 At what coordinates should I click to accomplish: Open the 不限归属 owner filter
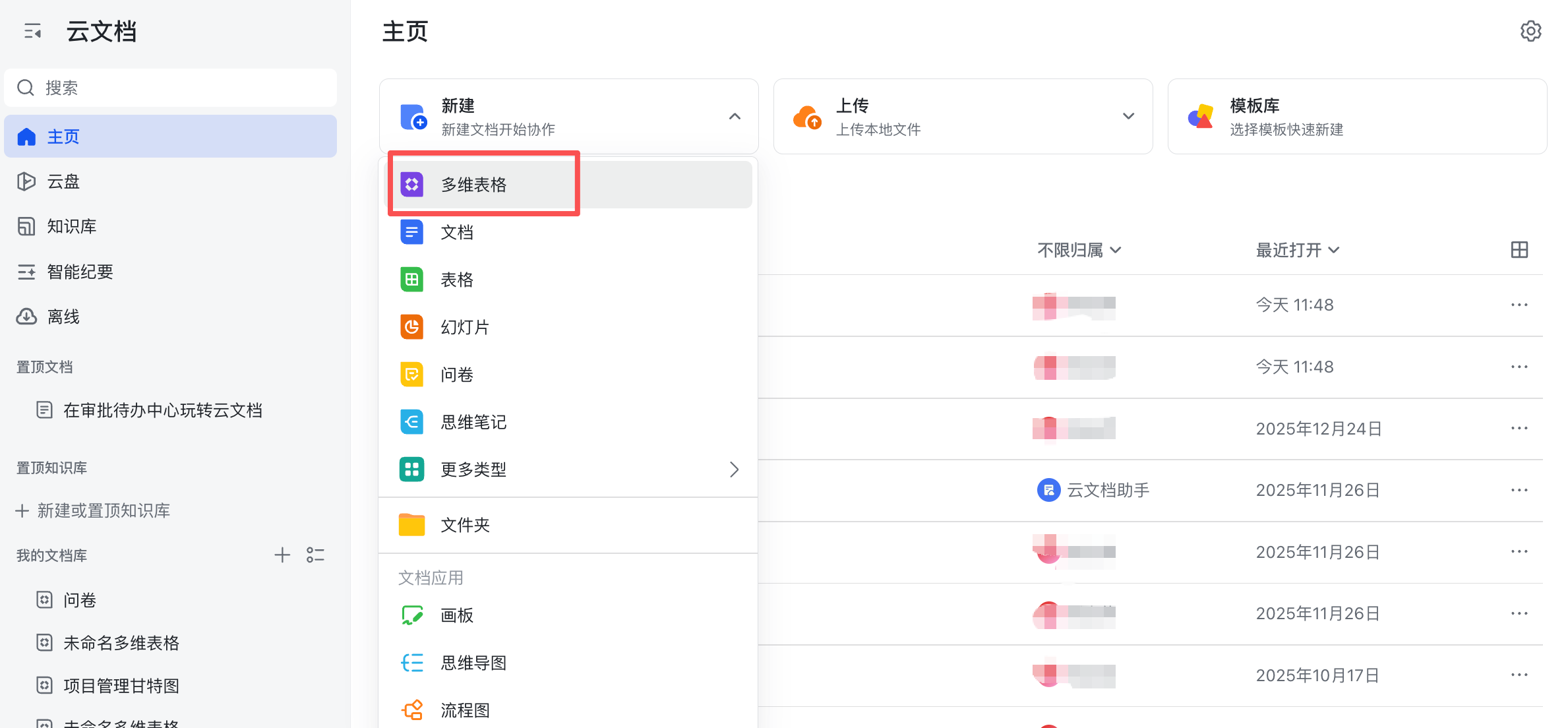[x=1079, y=250]
